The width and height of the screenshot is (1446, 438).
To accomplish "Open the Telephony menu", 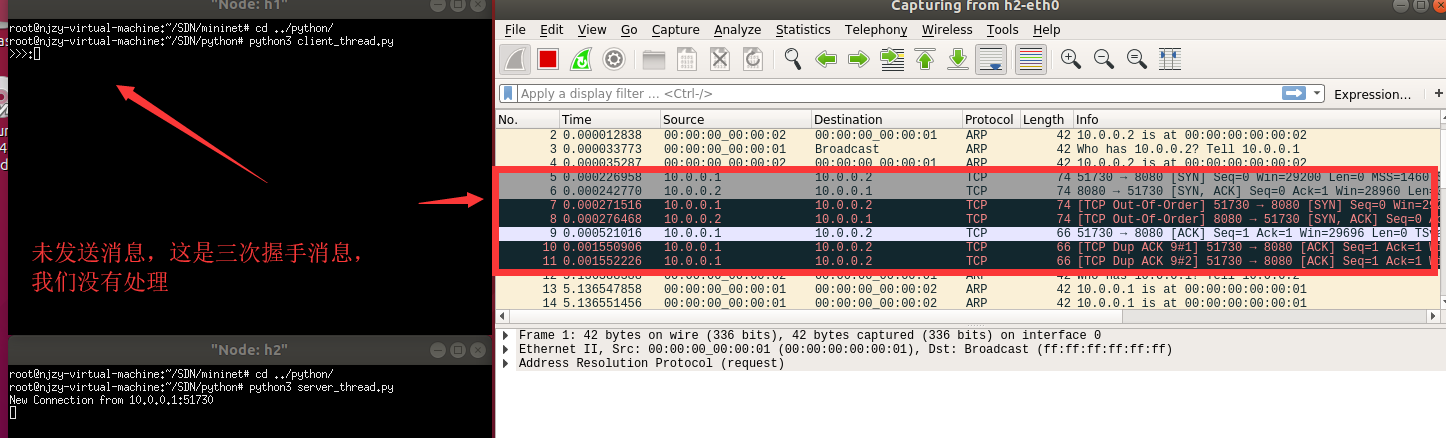I will point(876,30).
